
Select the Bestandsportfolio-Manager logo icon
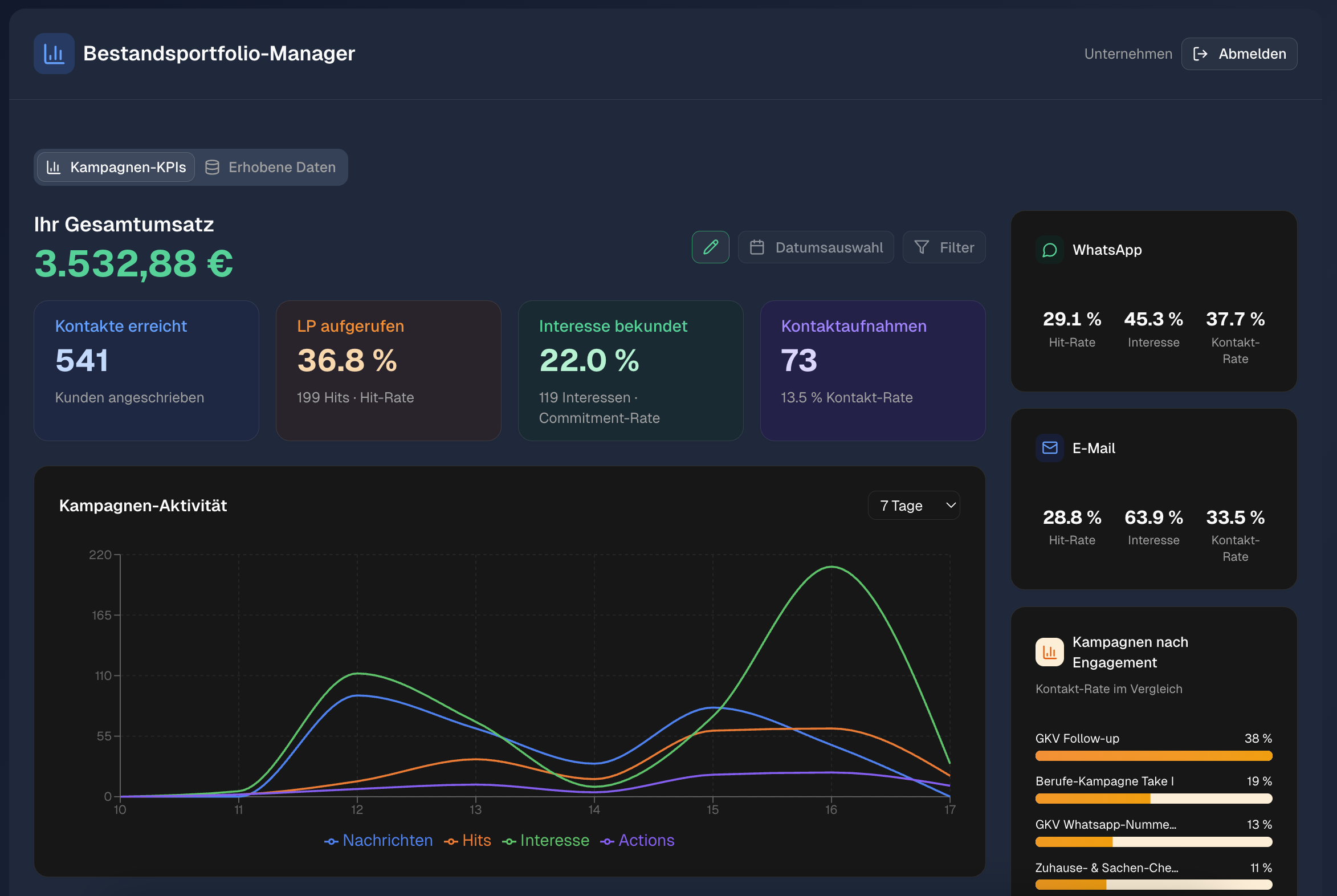click(54, 53)
